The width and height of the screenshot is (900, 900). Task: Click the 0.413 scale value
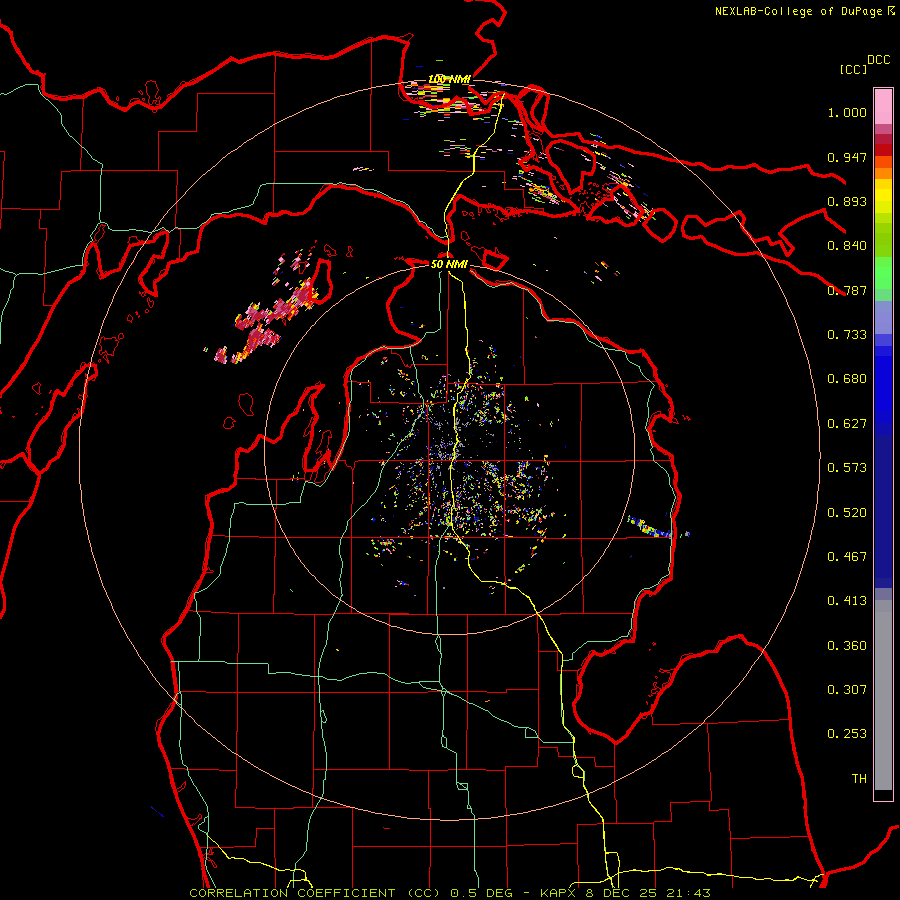(847, 601)
